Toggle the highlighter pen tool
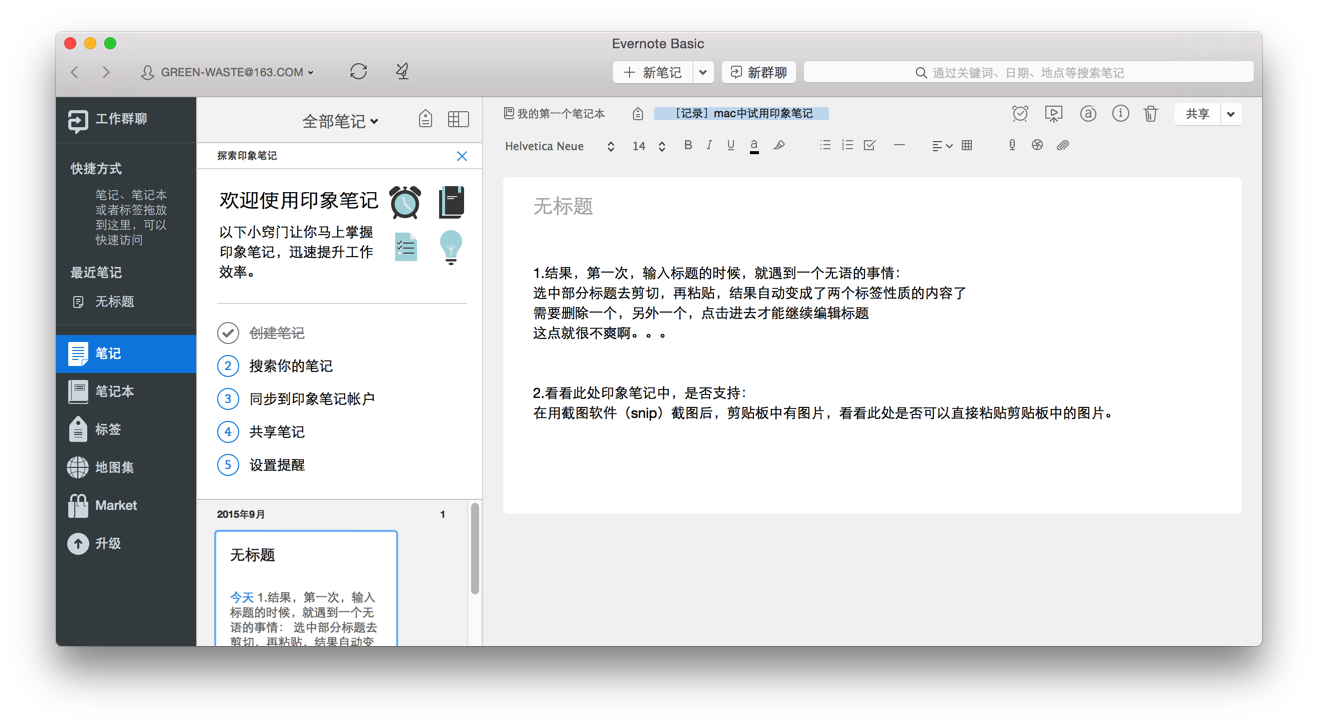Viewport: 1318px width, 726px height. coord(779,146)
